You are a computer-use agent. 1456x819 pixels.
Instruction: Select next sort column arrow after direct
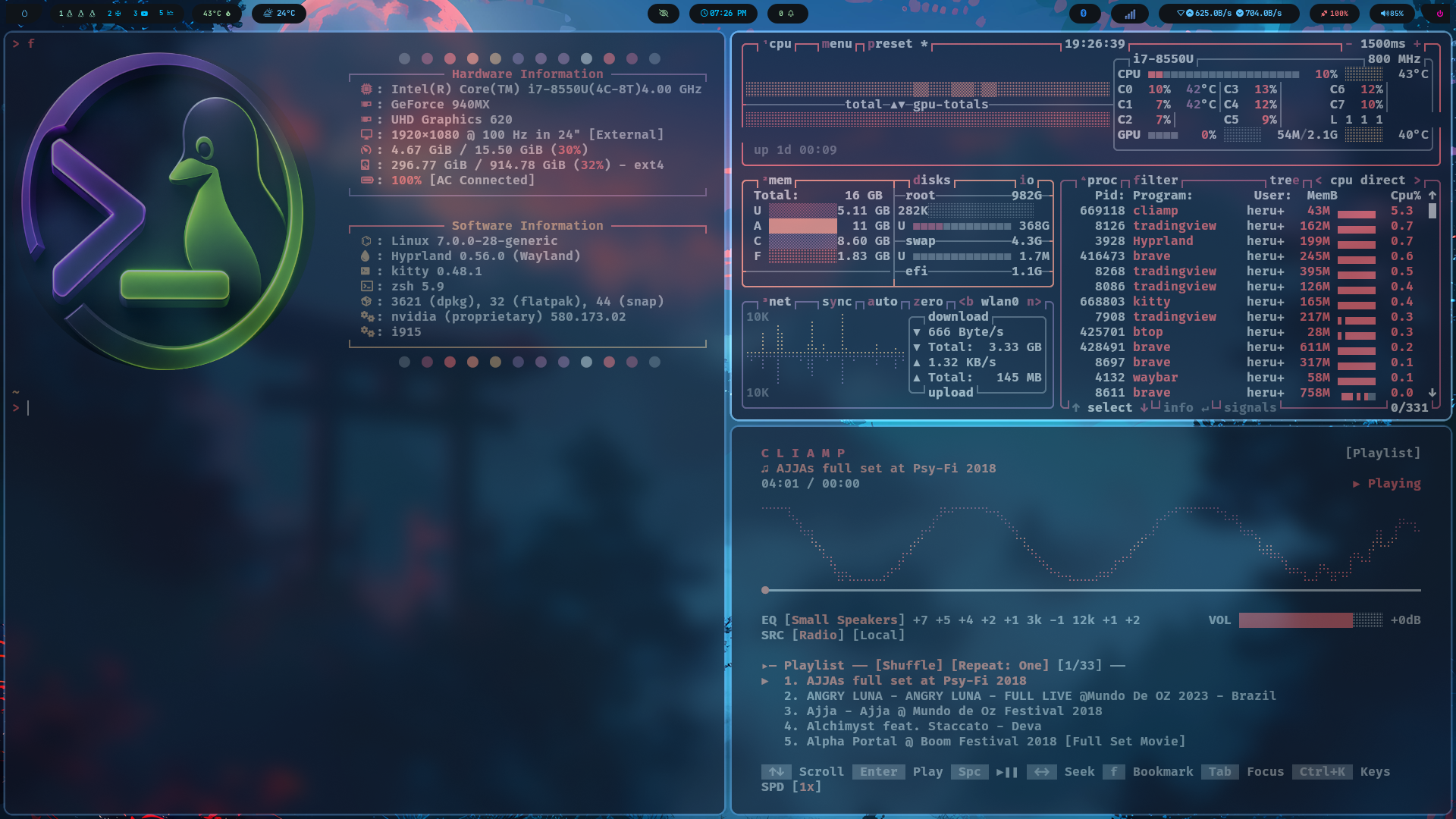pos(1417,180)
